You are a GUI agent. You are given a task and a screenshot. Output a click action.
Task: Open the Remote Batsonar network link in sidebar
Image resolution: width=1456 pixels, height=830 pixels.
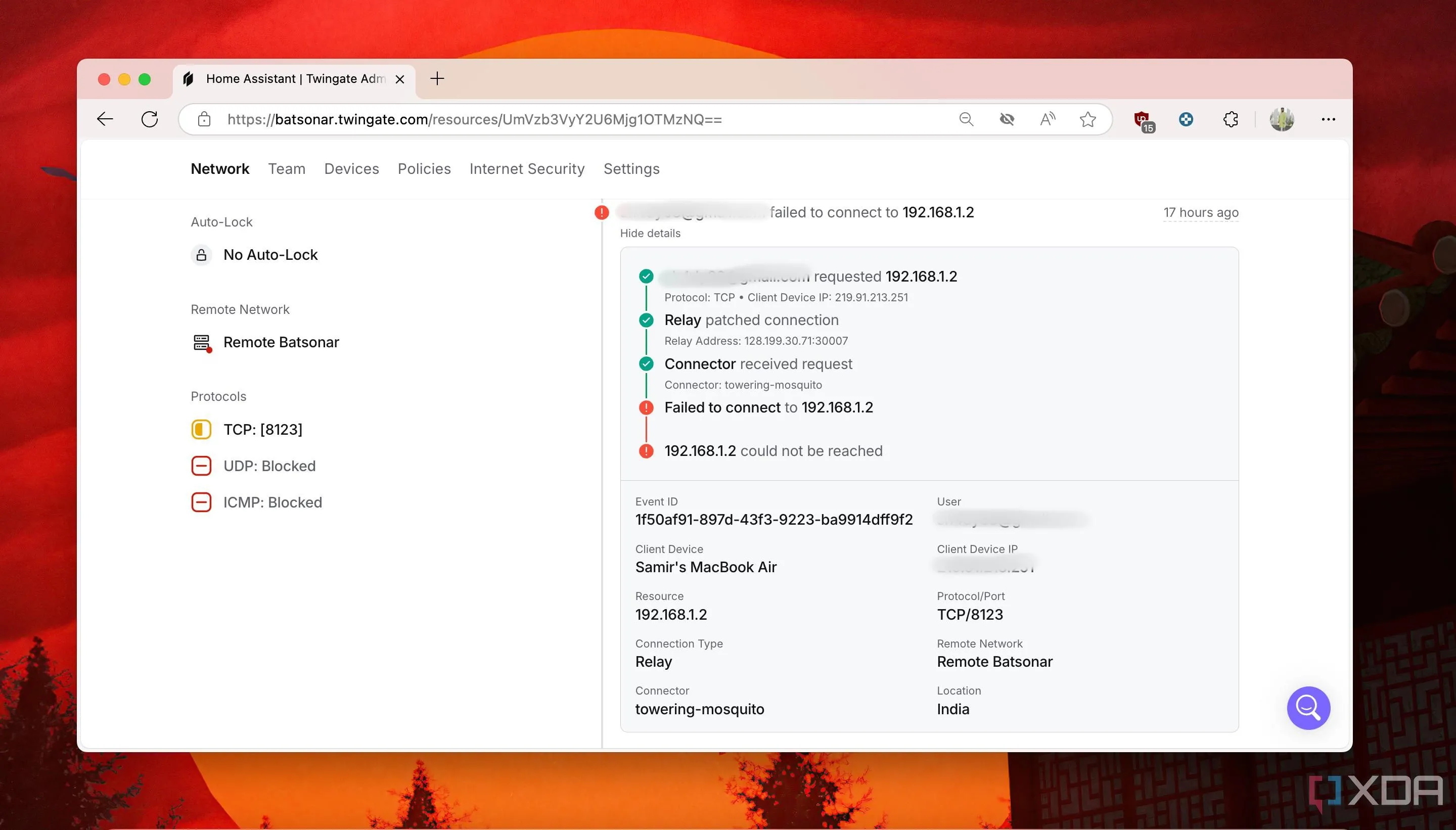tap(281, 342)
